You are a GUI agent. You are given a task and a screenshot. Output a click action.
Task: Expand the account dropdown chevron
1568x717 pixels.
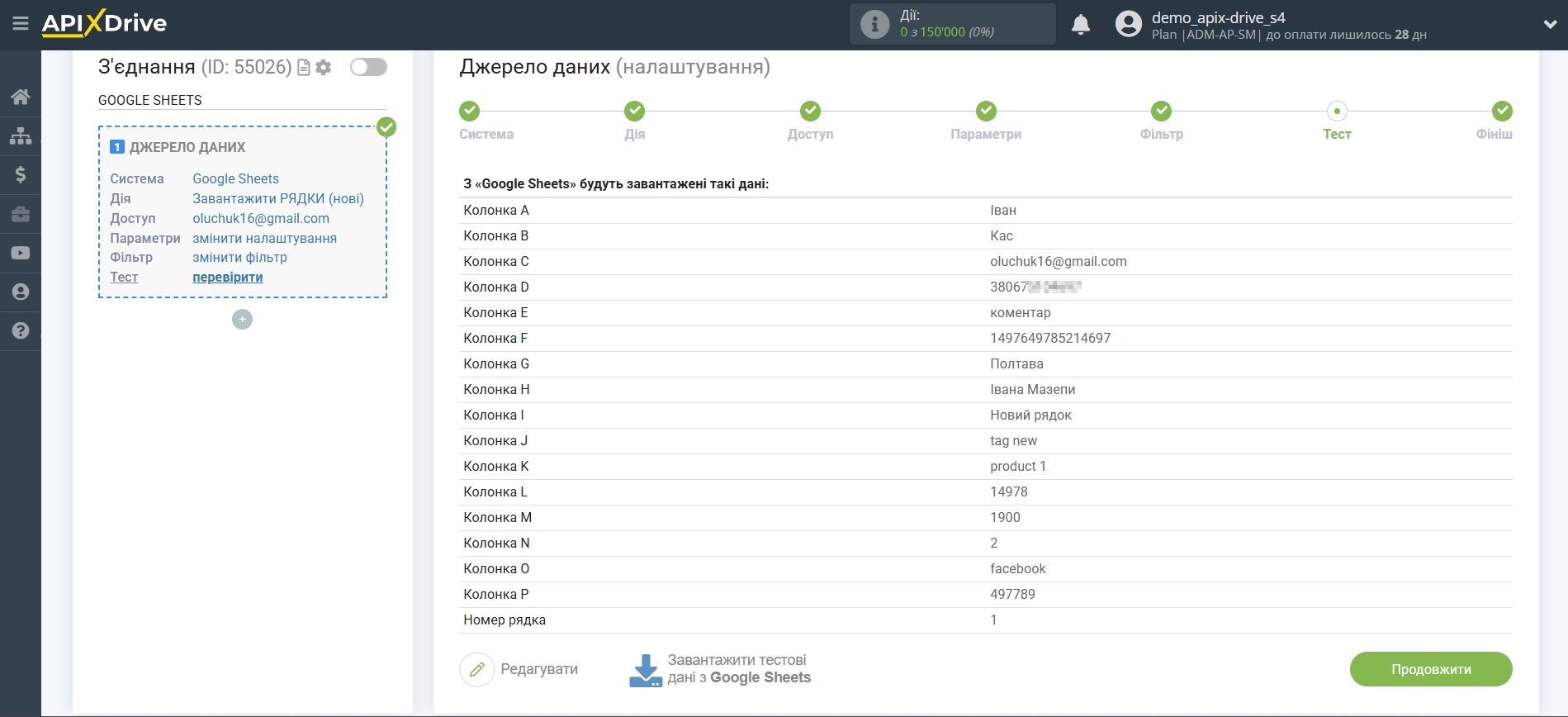pyautogui.click(x=1550, y=25)
